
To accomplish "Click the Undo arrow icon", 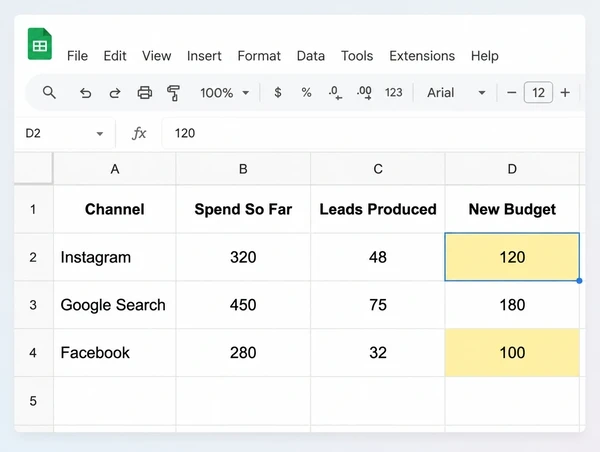I will pos(85,93).
